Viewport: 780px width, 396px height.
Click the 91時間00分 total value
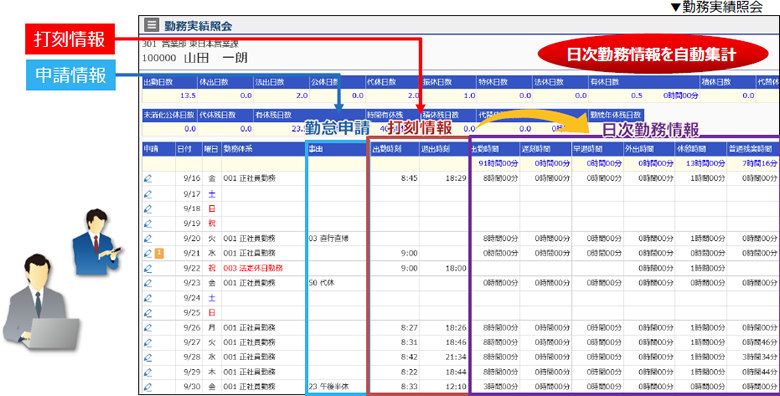point(498,163)
